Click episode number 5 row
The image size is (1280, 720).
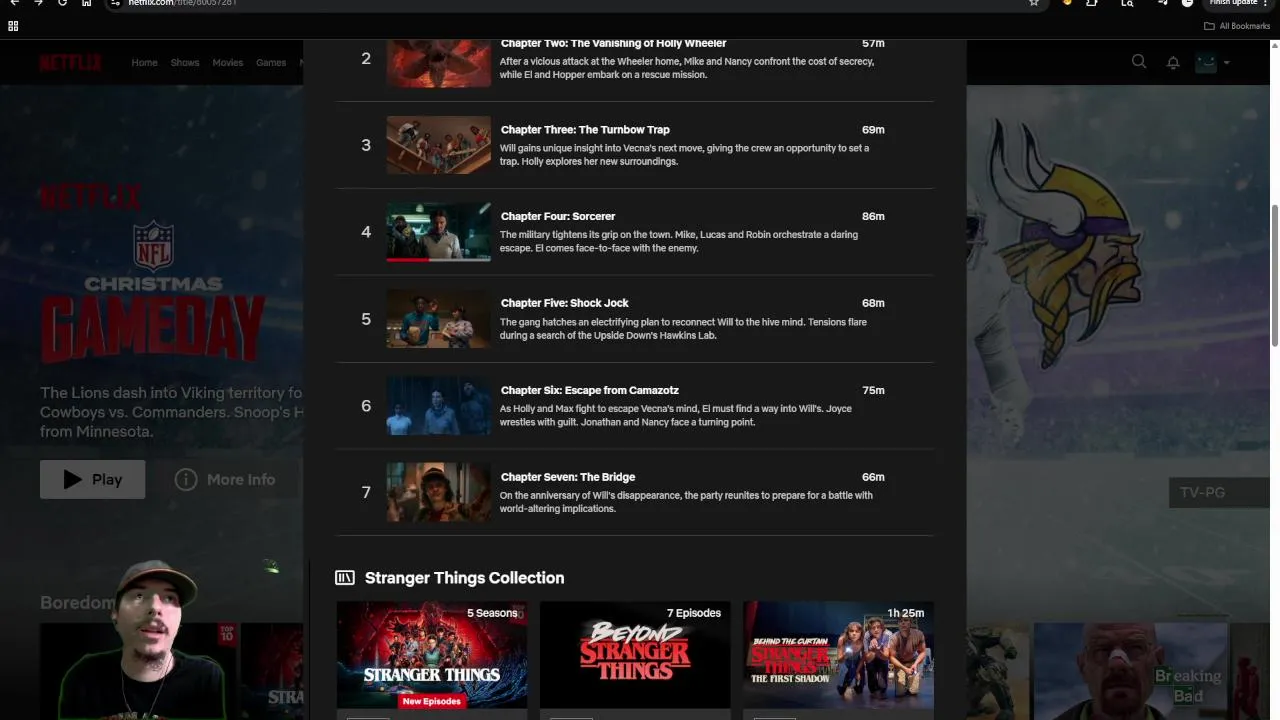635,319
